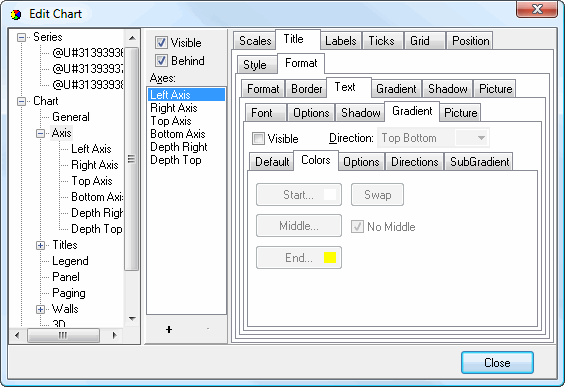565x387 pixels.
Task: Click the yellow End color swatch
Action: (x=330, y=258)
